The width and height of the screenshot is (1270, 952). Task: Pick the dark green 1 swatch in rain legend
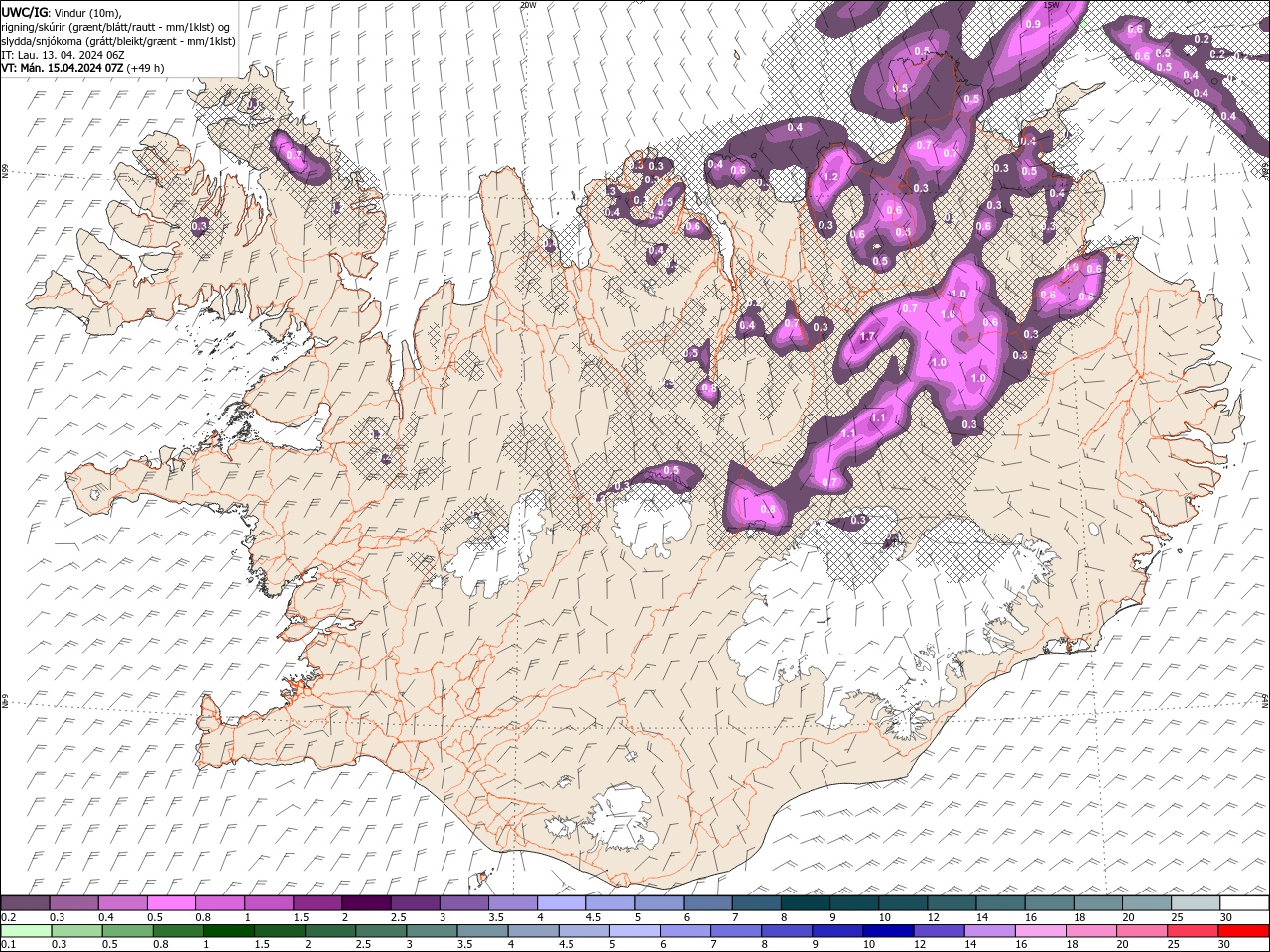coord(229,930)
